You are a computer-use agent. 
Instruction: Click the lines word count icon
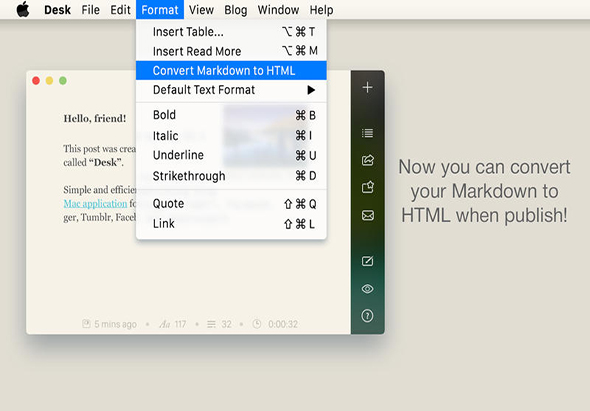[211, 324]
